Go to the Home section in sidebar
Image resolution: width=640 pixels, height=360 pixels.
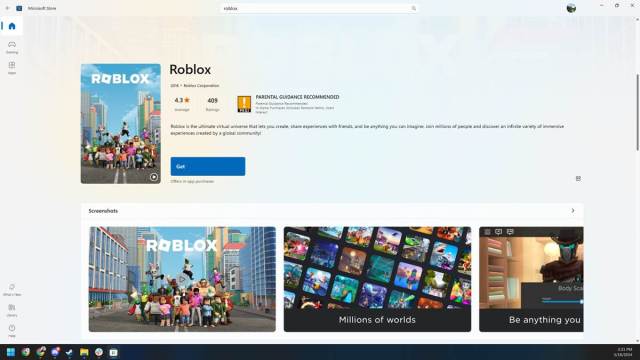click(12, 26)
